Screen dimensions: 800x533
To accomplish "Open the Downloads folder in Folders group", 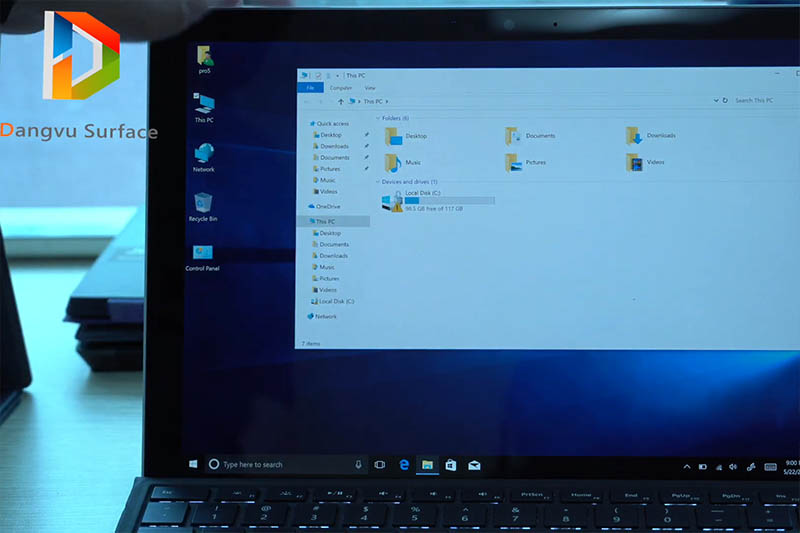I will (651, 135).
